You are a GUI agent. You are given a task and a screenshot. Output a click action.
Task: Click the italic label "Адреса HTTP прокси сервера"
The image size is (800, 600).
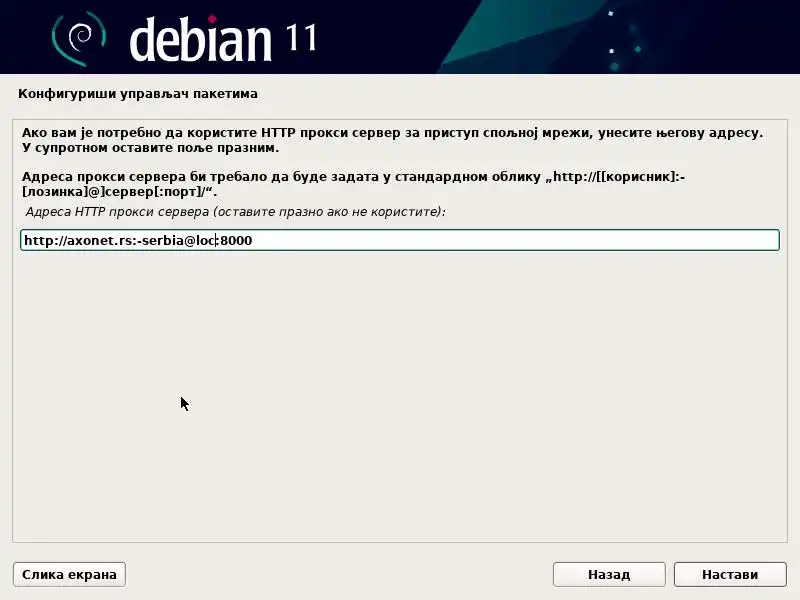pos(117,212)
